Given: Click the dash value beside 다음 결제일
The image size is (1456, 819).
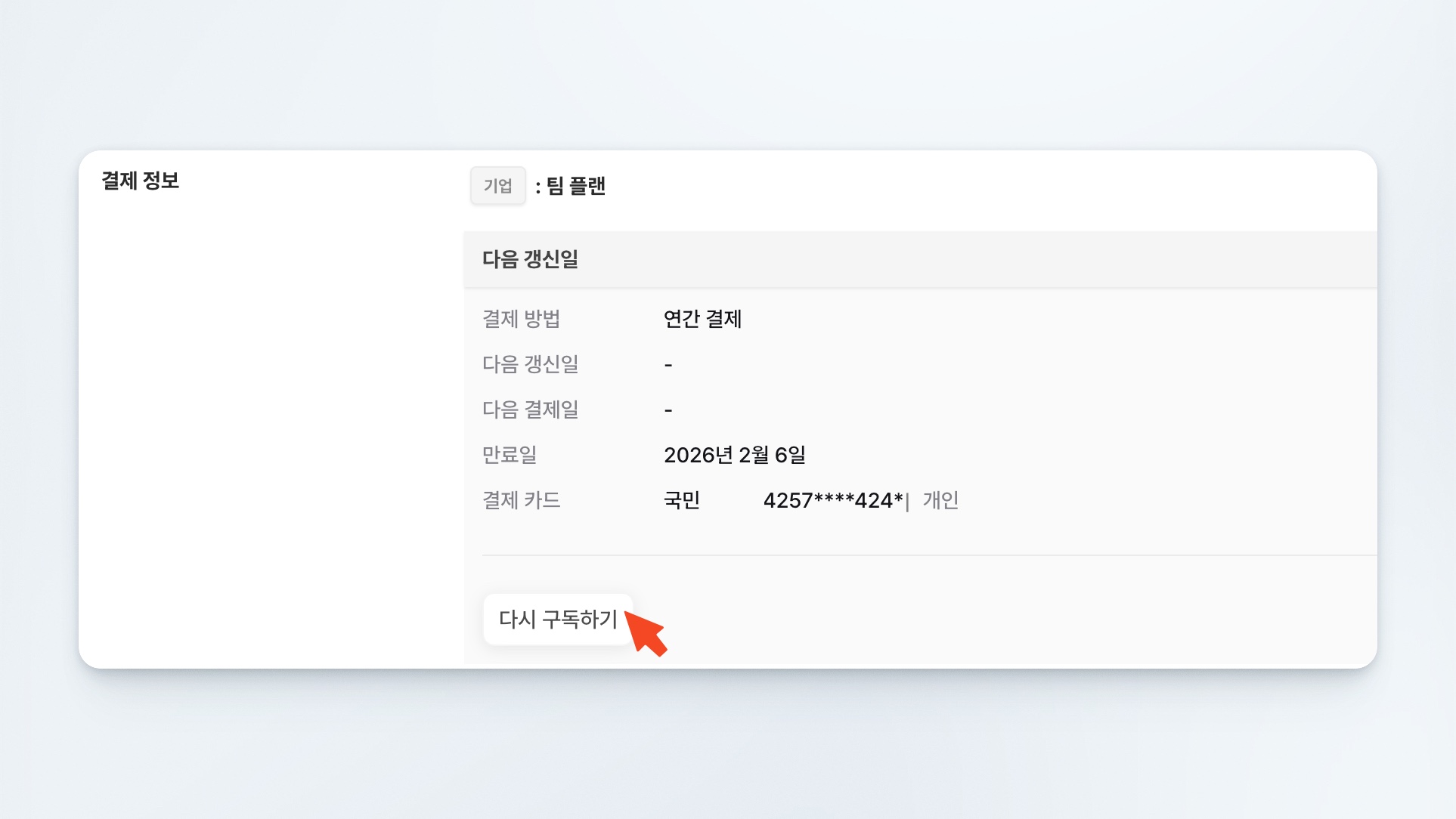Looking at the screenshot, I should click(668, 410).
